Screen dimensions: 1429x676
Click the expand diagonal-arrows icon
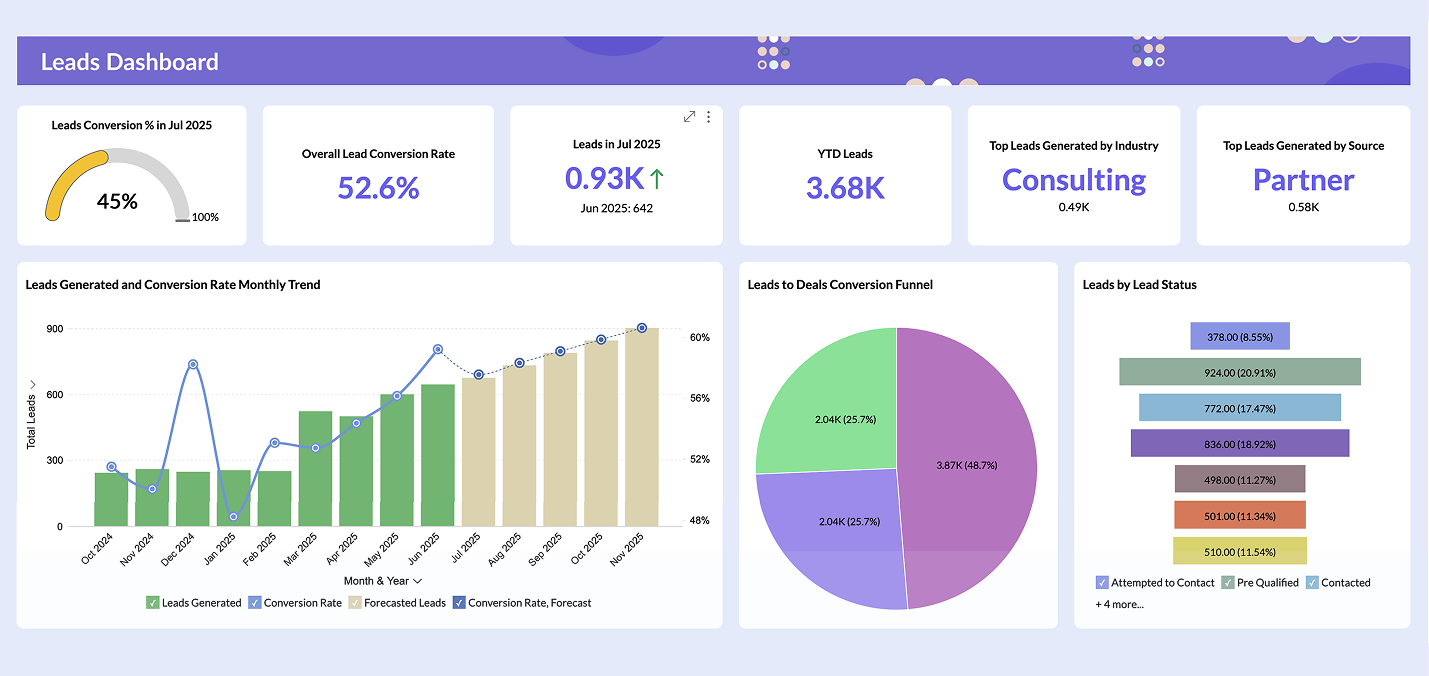coord(689,116)
